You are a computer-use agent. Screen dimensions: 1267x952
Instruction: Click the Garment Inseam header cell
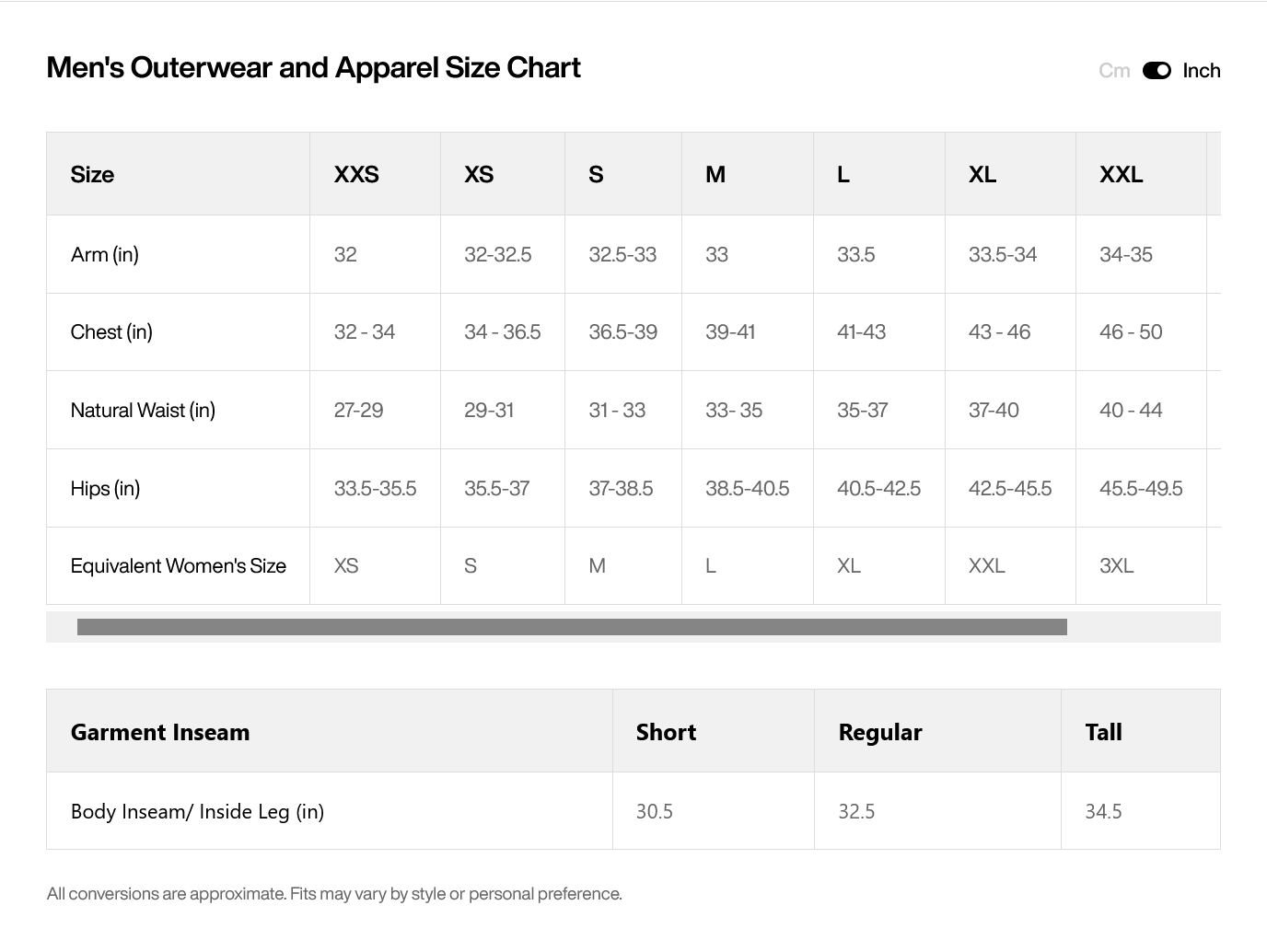pyautogui.click(x=330, y=731)
